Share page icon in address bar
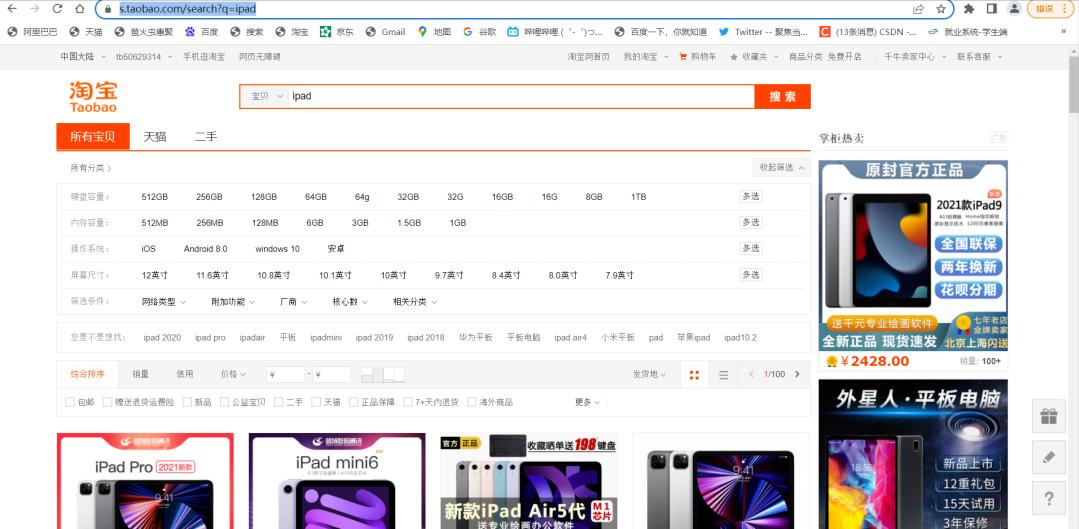 [919, 9]
